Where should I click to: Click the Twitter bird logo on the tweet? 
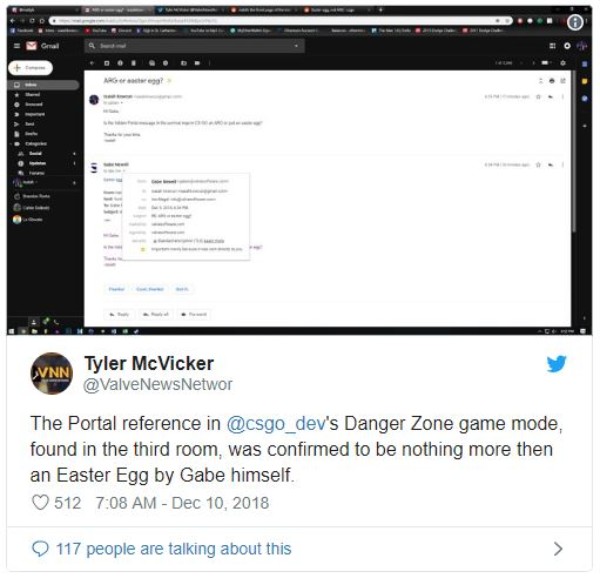tap(556, 363)
